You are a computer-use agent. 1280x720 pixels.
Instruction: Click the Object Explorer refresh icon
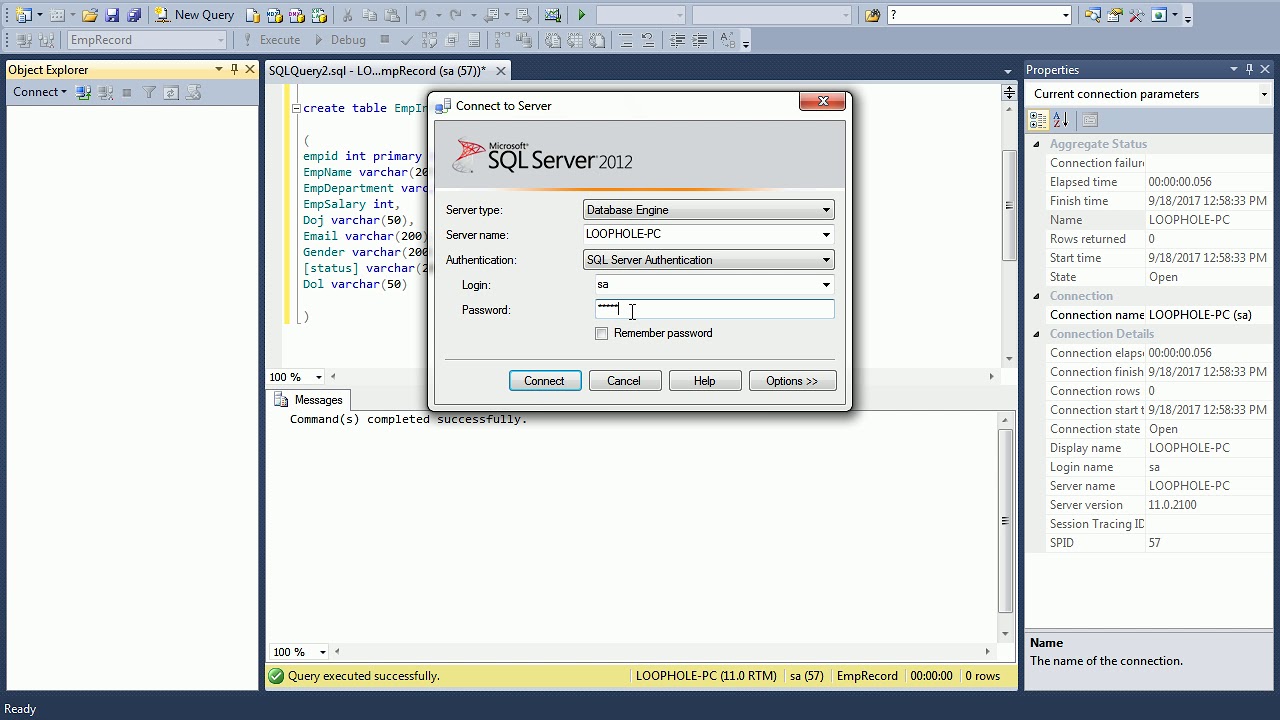(x=171, y=92)
